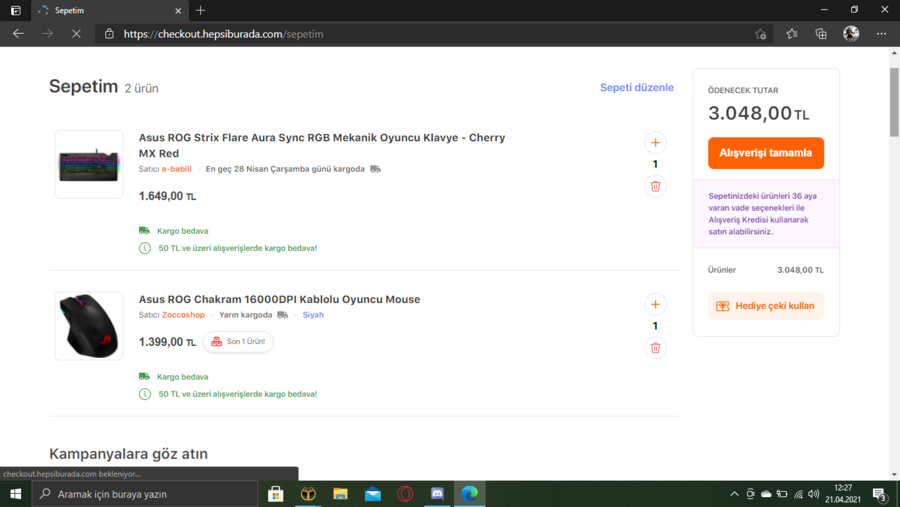The width and height of the screenshot is (900, 507).
Task: Click browser back arrow button
Action: [x=18, y=34]
